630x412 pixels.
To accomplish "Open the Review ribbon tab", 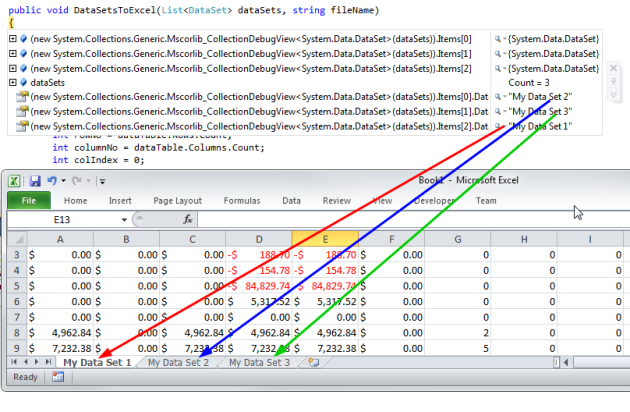I will (x=337, y=201).
